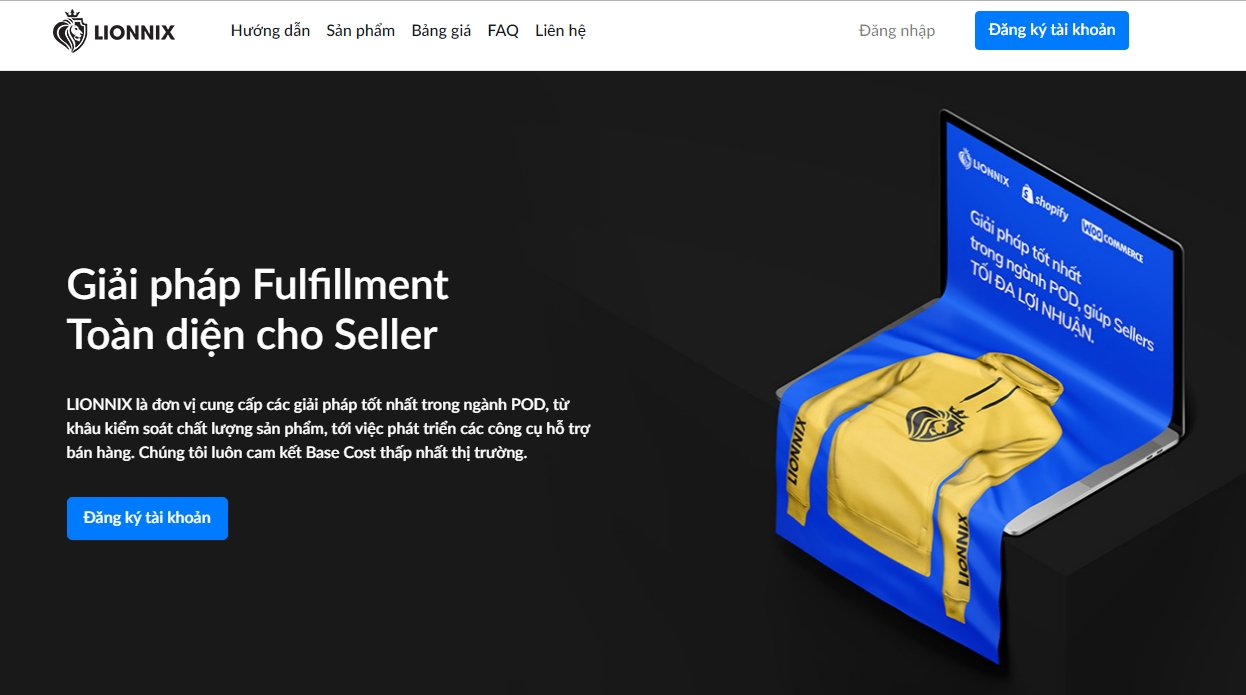The image size is (1246, 695).
Task: Click the header Đăng ký tài khoản button
Action: [x=1052, y=30]
